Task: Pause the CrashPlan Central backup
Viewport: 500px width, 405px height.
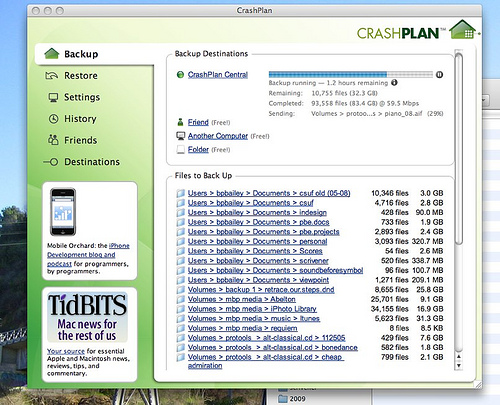Action: pos(439,75)
